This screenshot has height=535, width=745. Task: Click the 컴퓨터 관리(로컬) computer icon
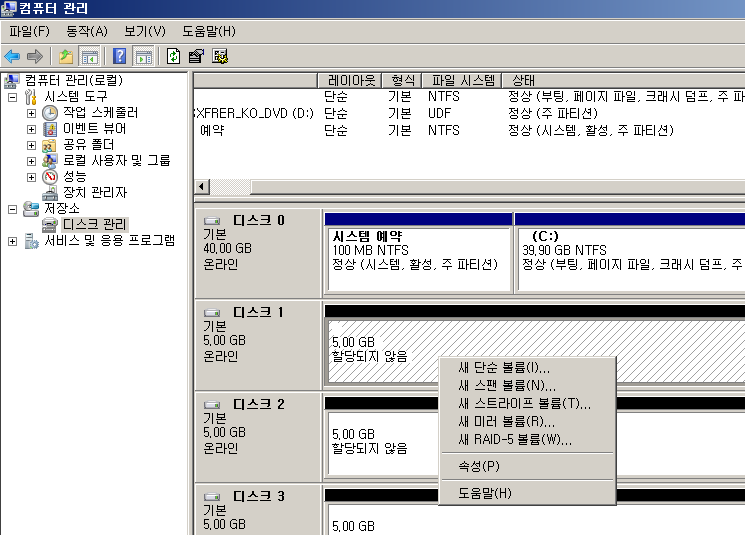point(12,81)
